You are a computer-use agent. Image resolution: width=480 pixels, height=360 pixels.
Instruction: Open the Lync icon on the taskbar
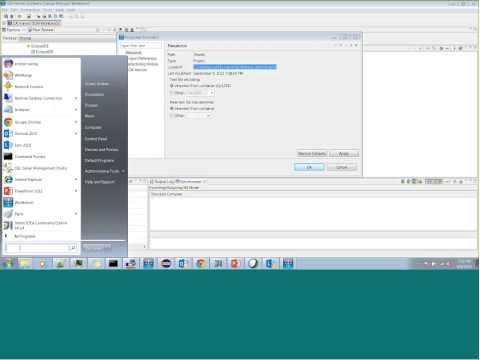tap(271, 264)
